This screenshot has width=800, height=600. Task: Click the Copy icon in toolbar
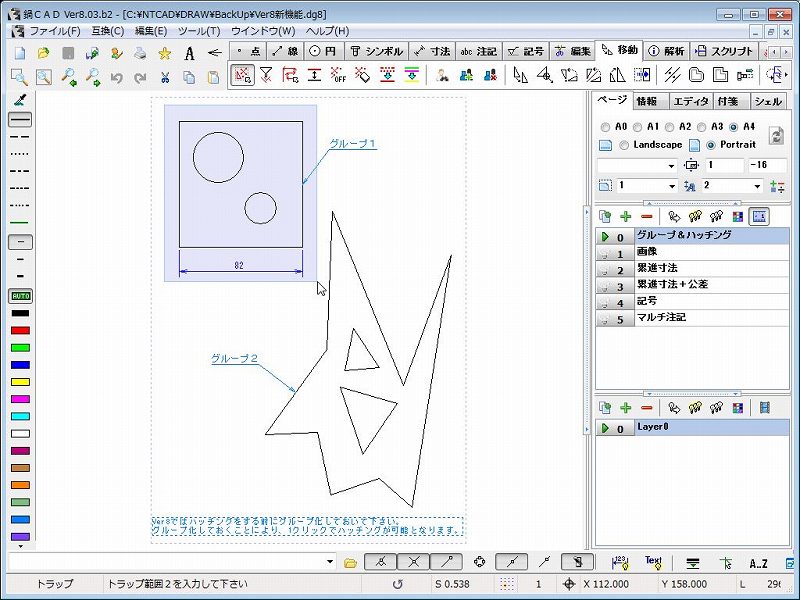point(189,77)
